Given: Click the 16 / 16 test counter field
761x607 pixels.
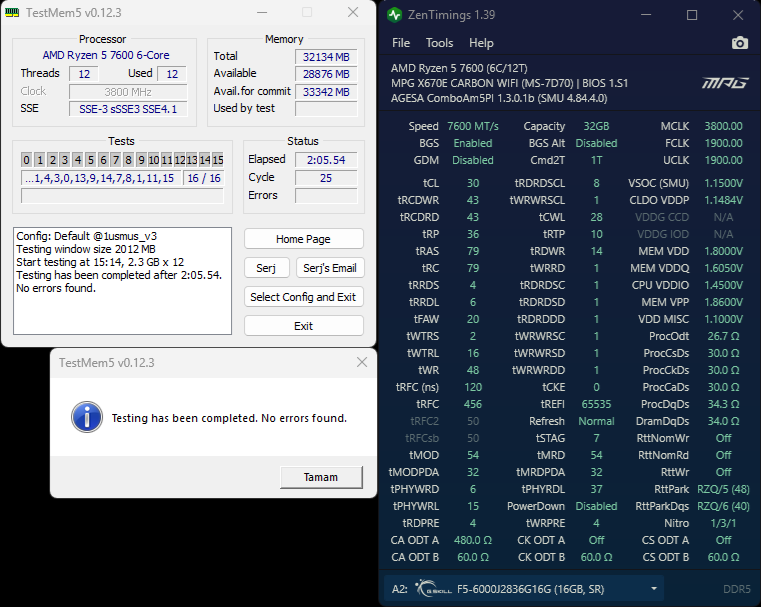Looking at the screenshot, I should (x=204, y=178).
